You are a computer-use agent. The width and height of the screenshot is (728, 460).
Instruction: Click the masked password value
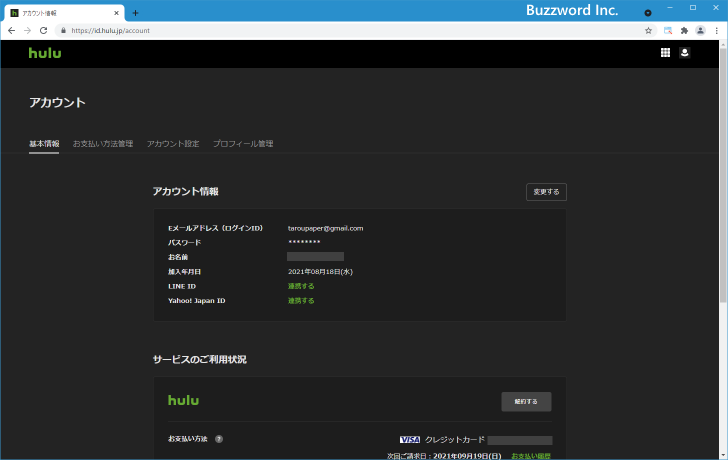coord(304,243)
